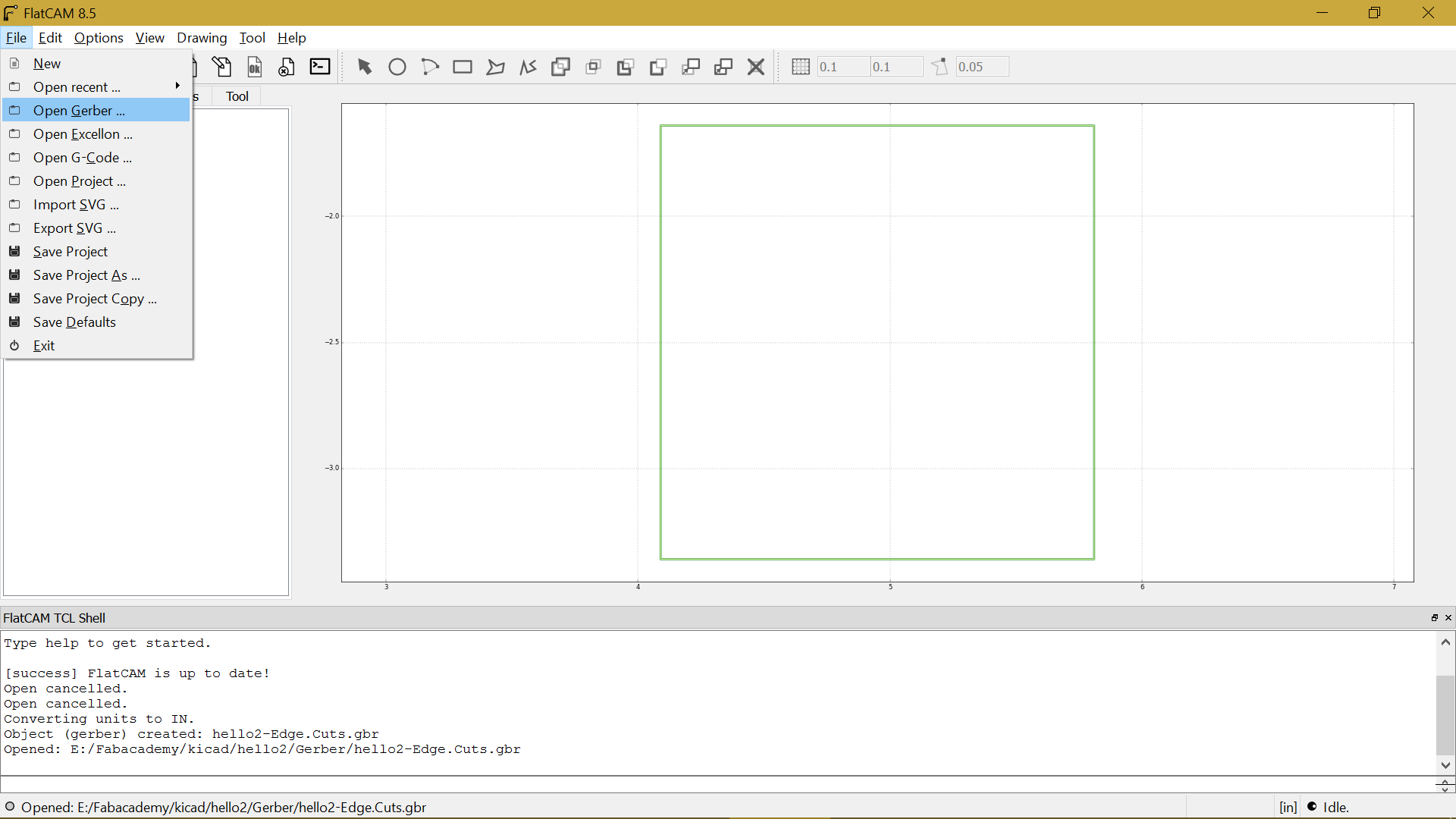Choose Open Project menu entry

point(96,181)
